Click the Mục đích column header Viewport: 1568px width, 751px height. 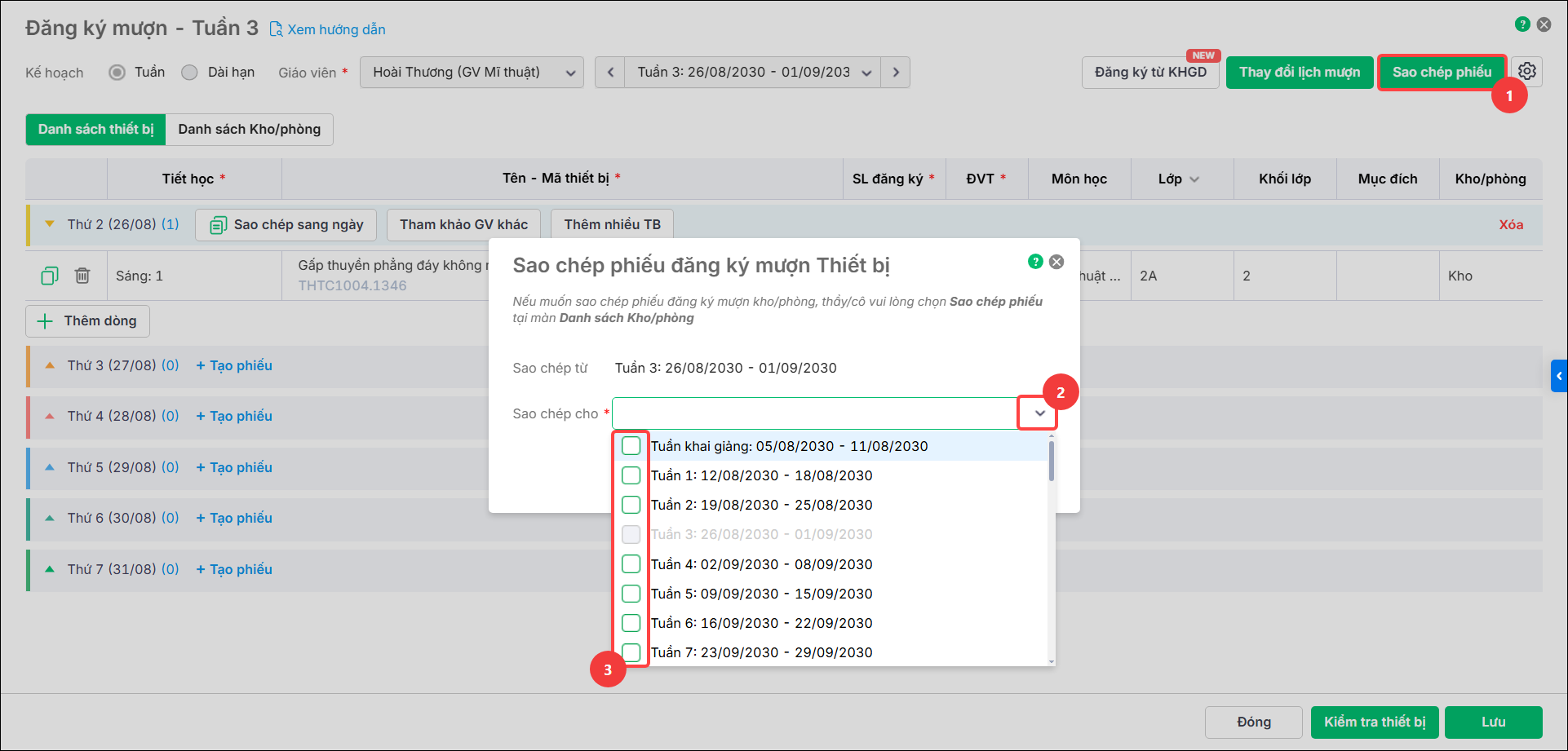tap(1388, 179)
